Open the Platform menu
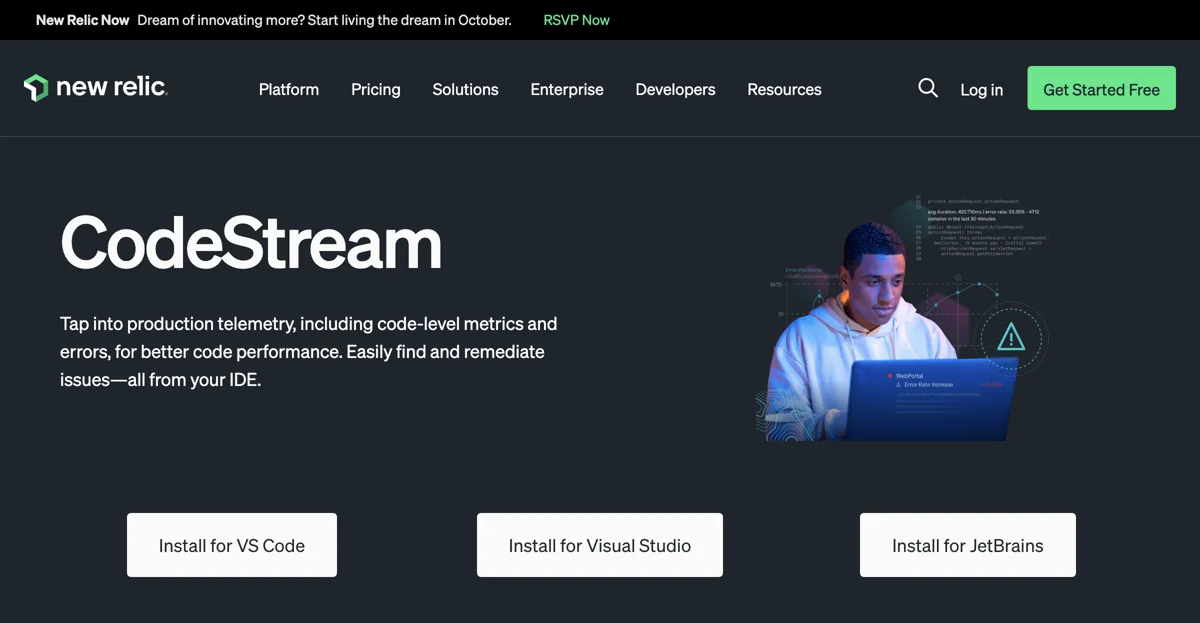1200x623 pixels. pos(288,90)
